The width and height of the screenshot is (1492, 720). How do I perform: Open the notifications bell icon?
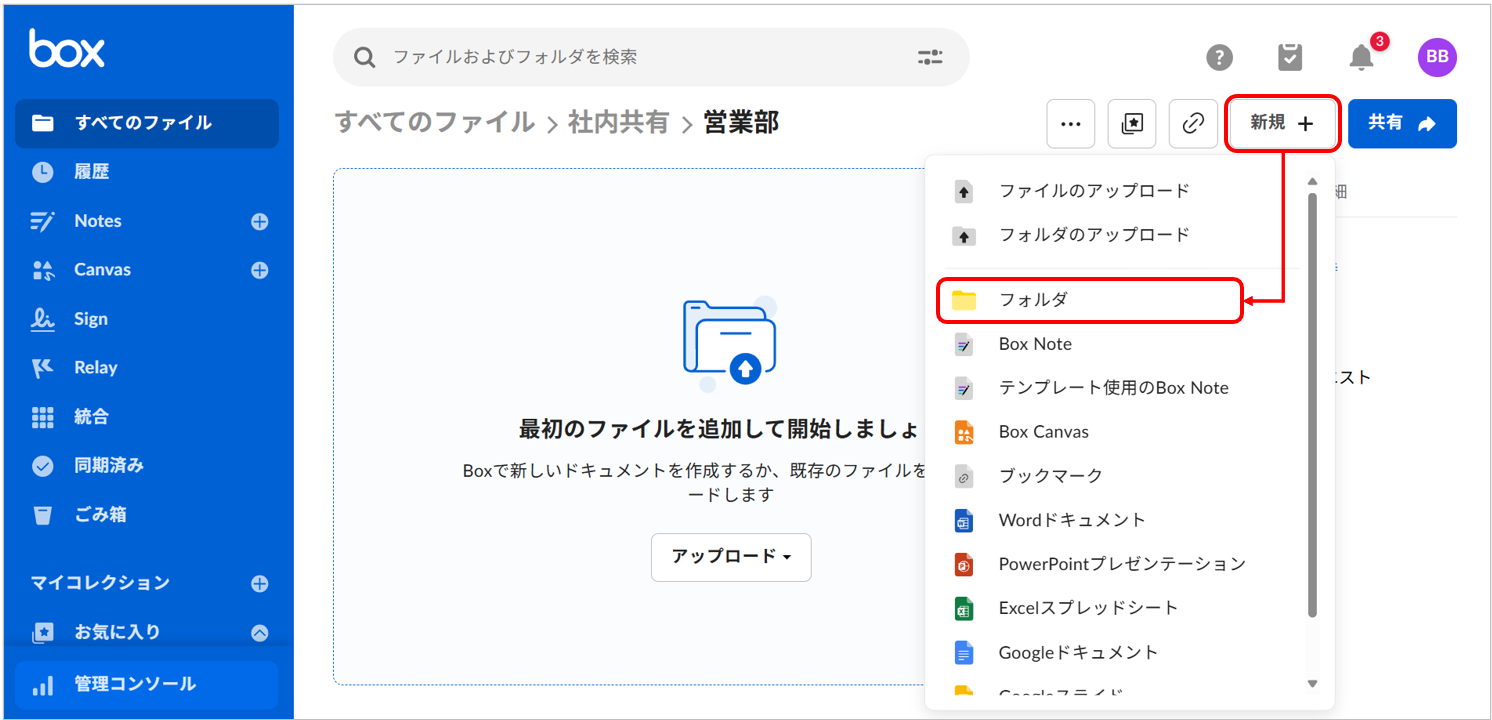(x=1361, y=58)
